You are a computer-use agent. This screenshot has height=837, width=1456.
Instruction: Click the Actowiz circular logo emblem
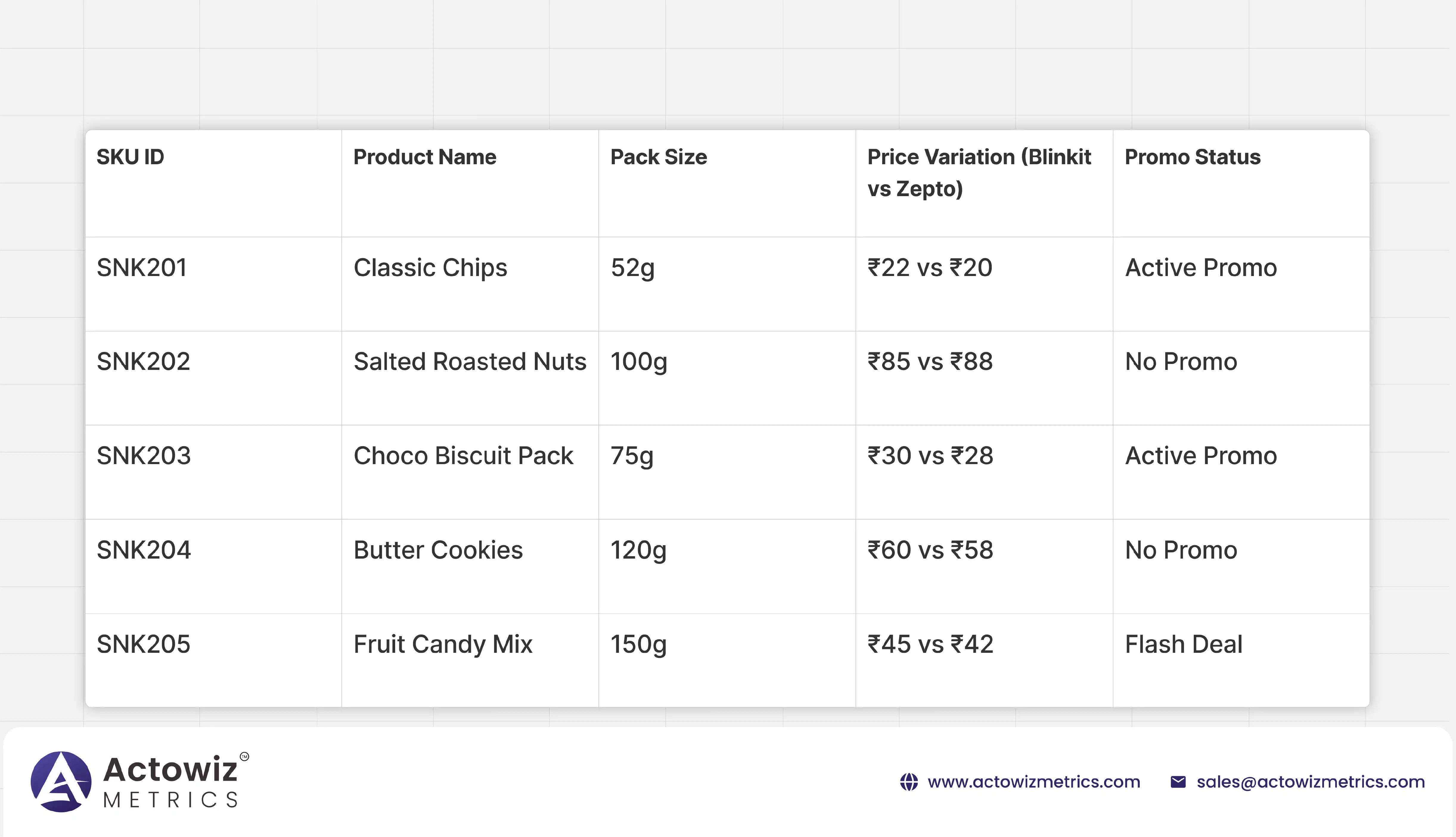pyautogui.click(x=61, y=782)
